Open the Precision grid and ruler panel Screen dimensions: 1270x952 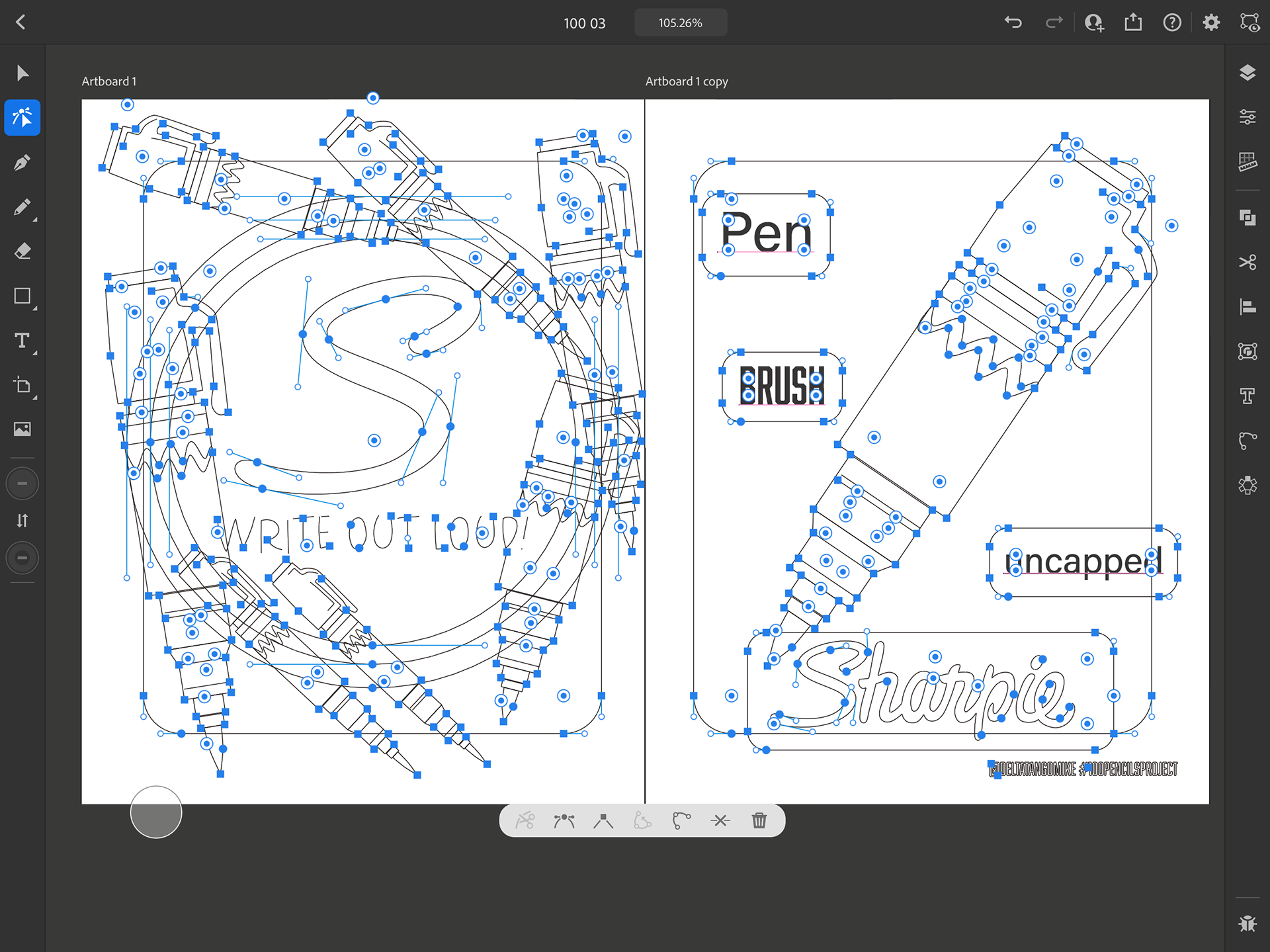[1248, 162]
